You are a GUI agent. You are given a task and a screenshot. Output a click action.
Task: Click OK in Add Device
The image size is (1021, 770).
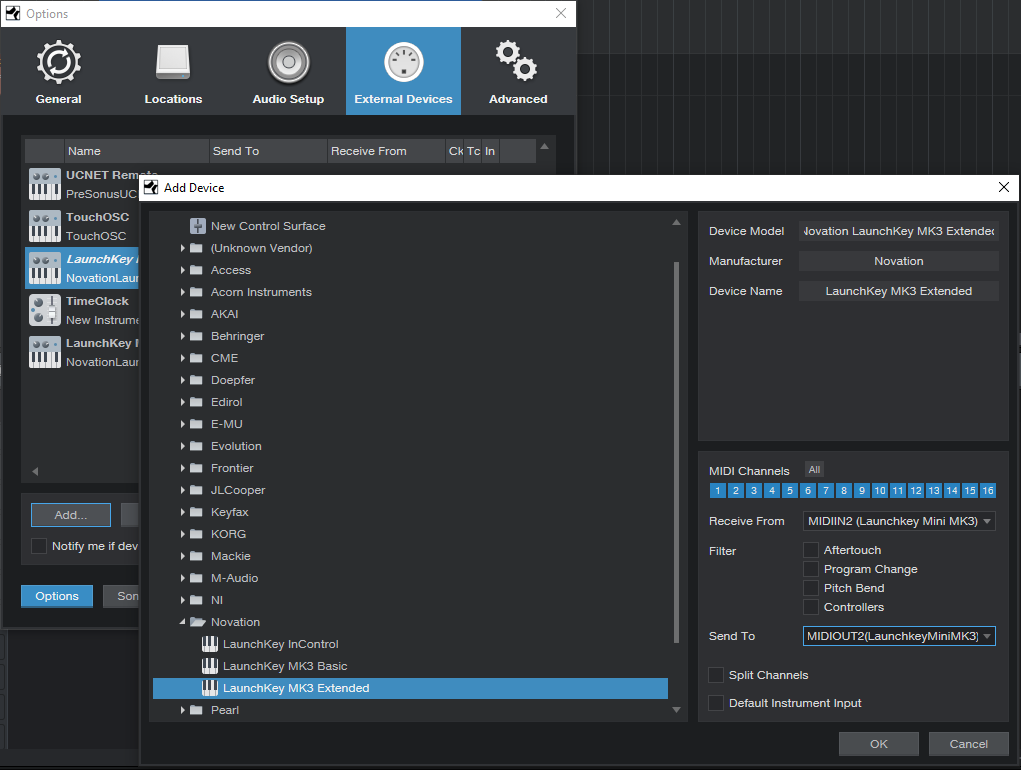click(878, 744)
